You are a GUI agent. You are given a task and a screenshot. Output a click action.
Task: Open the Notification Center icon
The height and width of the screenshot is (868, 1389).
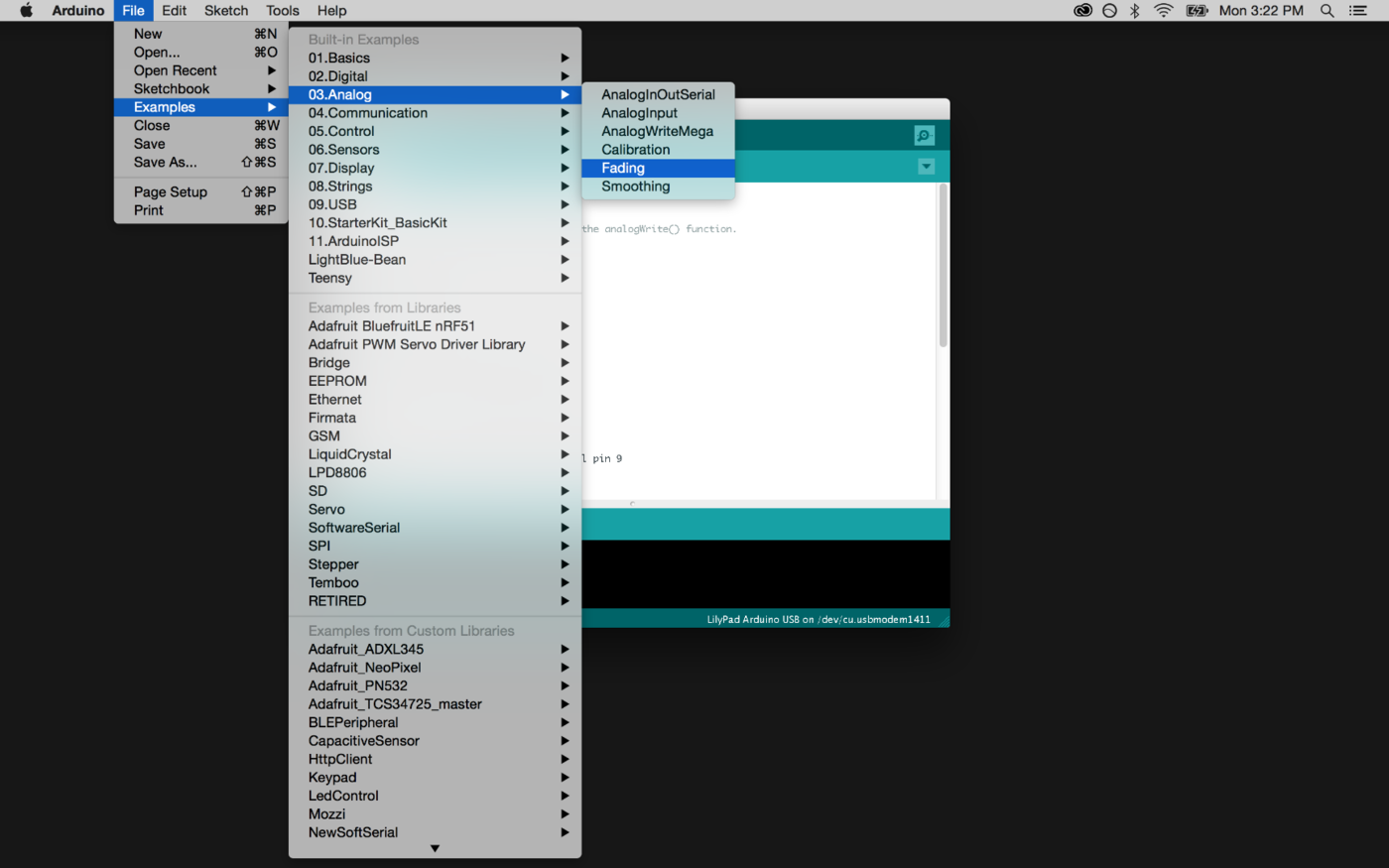1358,10
